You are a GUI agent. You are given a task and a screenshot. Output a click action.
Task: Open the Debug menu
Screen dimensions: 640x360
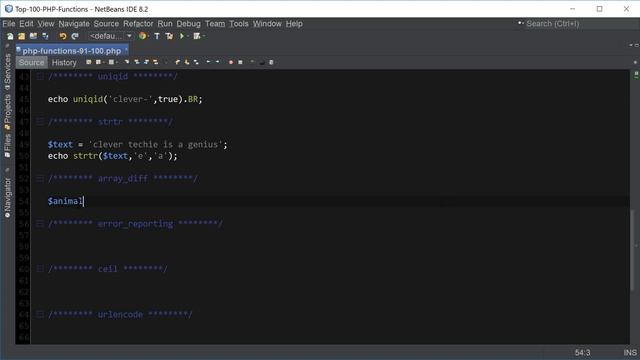[189, 24]
